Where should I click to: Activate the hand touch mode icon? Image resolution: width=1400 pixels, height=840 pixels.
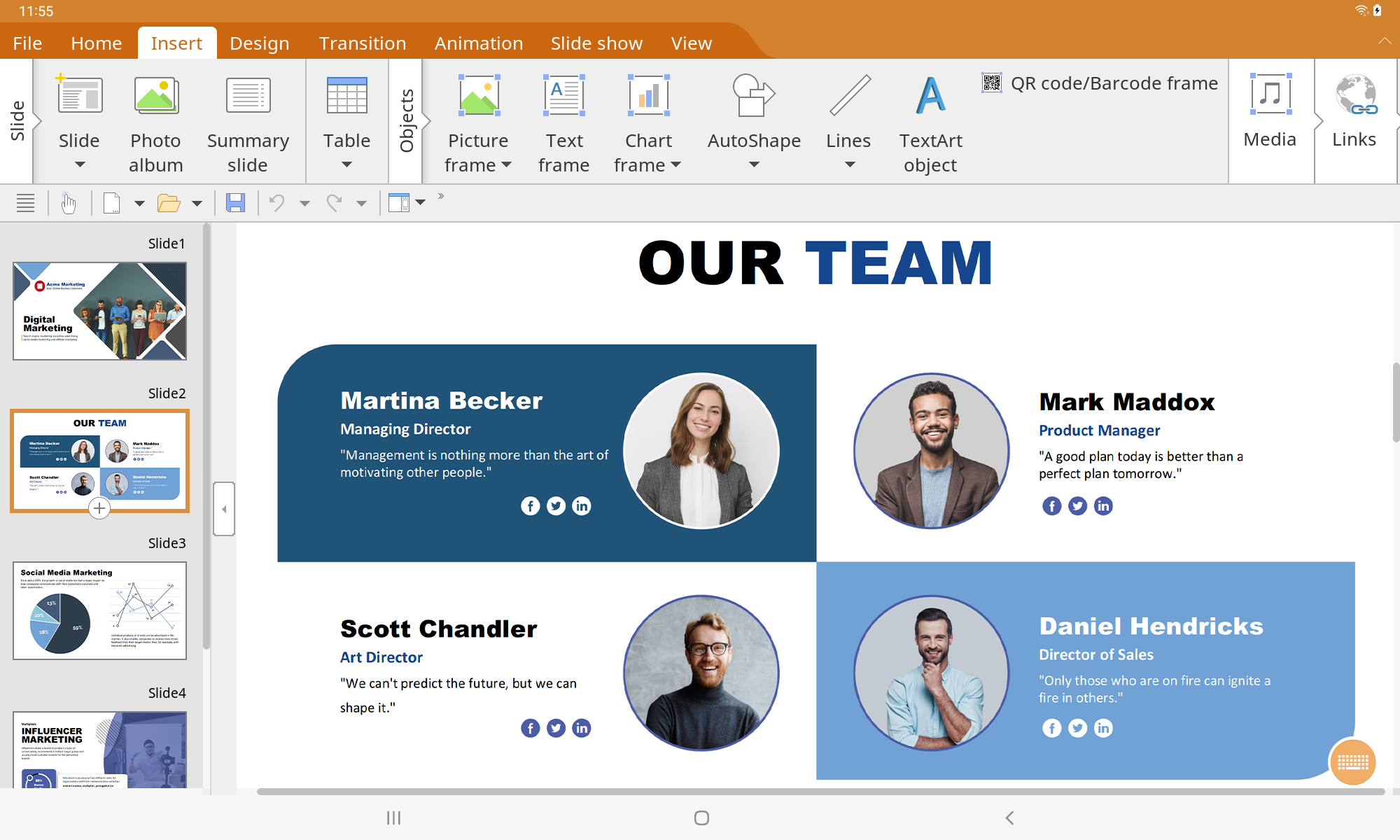click(69, 203)
